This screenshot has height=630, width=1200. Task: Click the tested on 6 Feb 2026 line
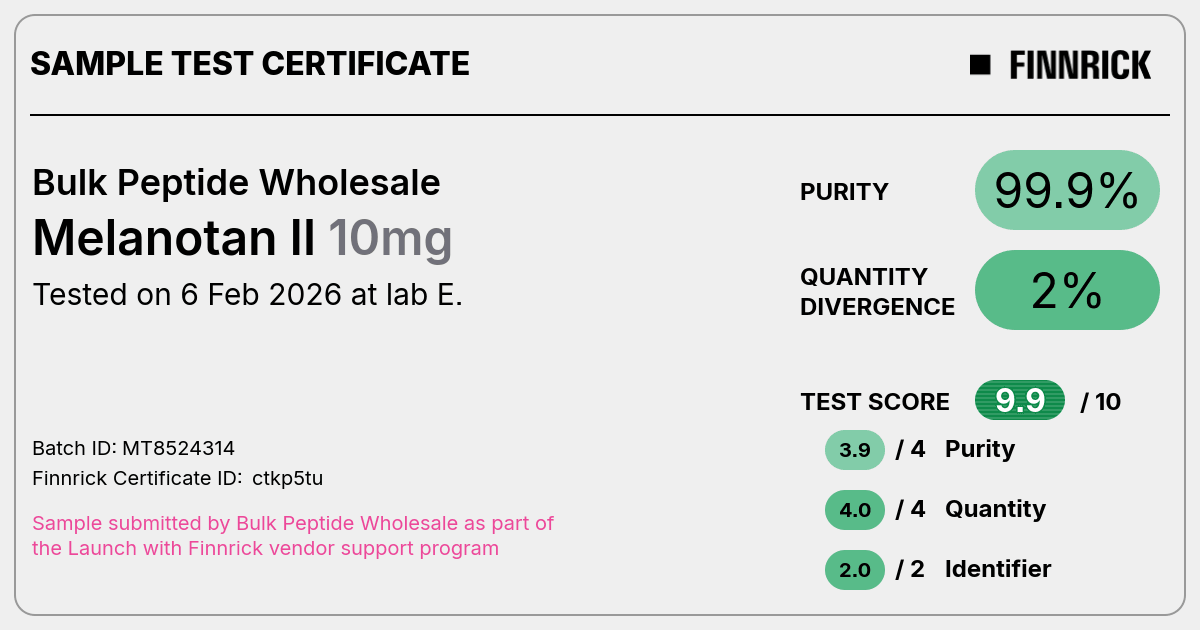tap(247, 295)
